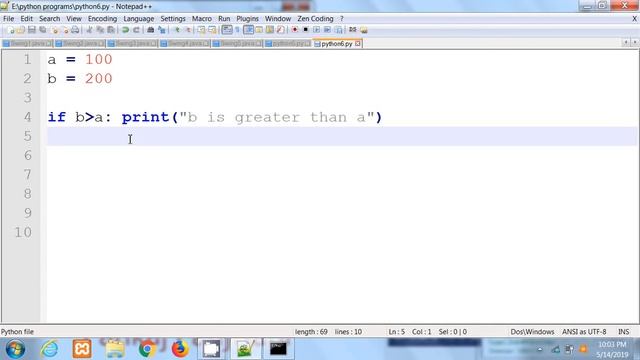This screenshot has width=640, height=360.
Task: Open the Encoding menu
Action: tap(102, 19)
